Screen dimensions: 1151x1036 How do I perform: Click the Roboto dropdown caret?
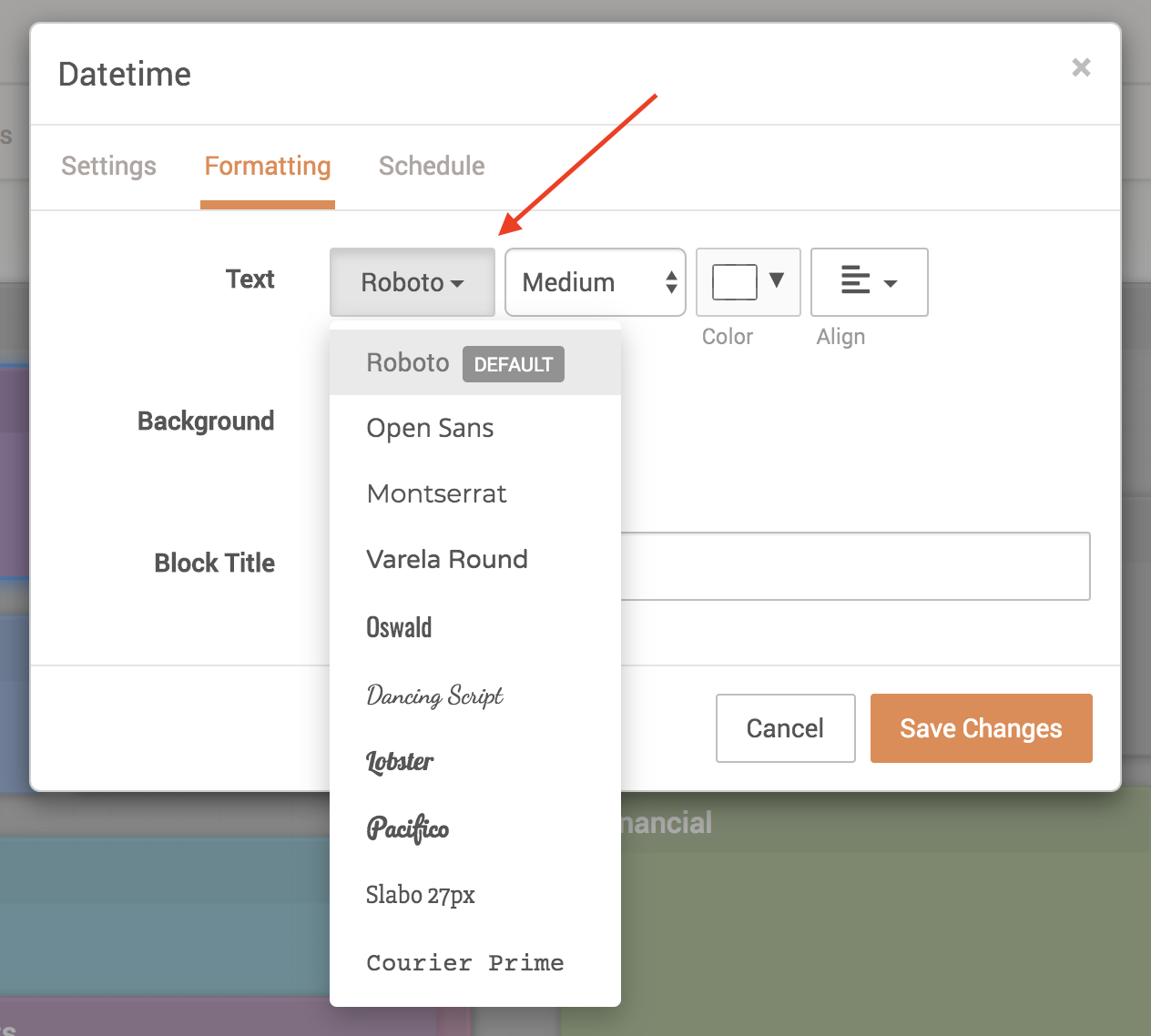point(458,283)
